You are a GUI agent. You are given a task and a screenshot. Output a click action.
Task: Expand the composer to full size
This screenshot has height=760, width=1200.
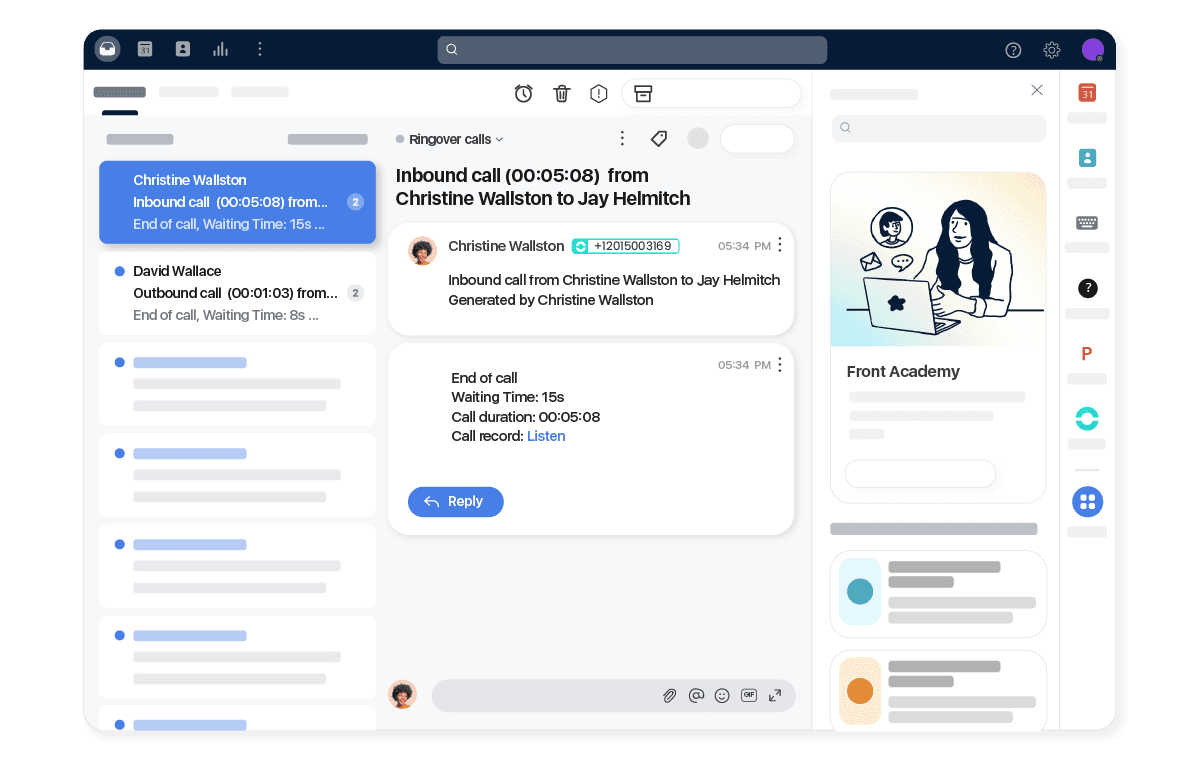775,696
